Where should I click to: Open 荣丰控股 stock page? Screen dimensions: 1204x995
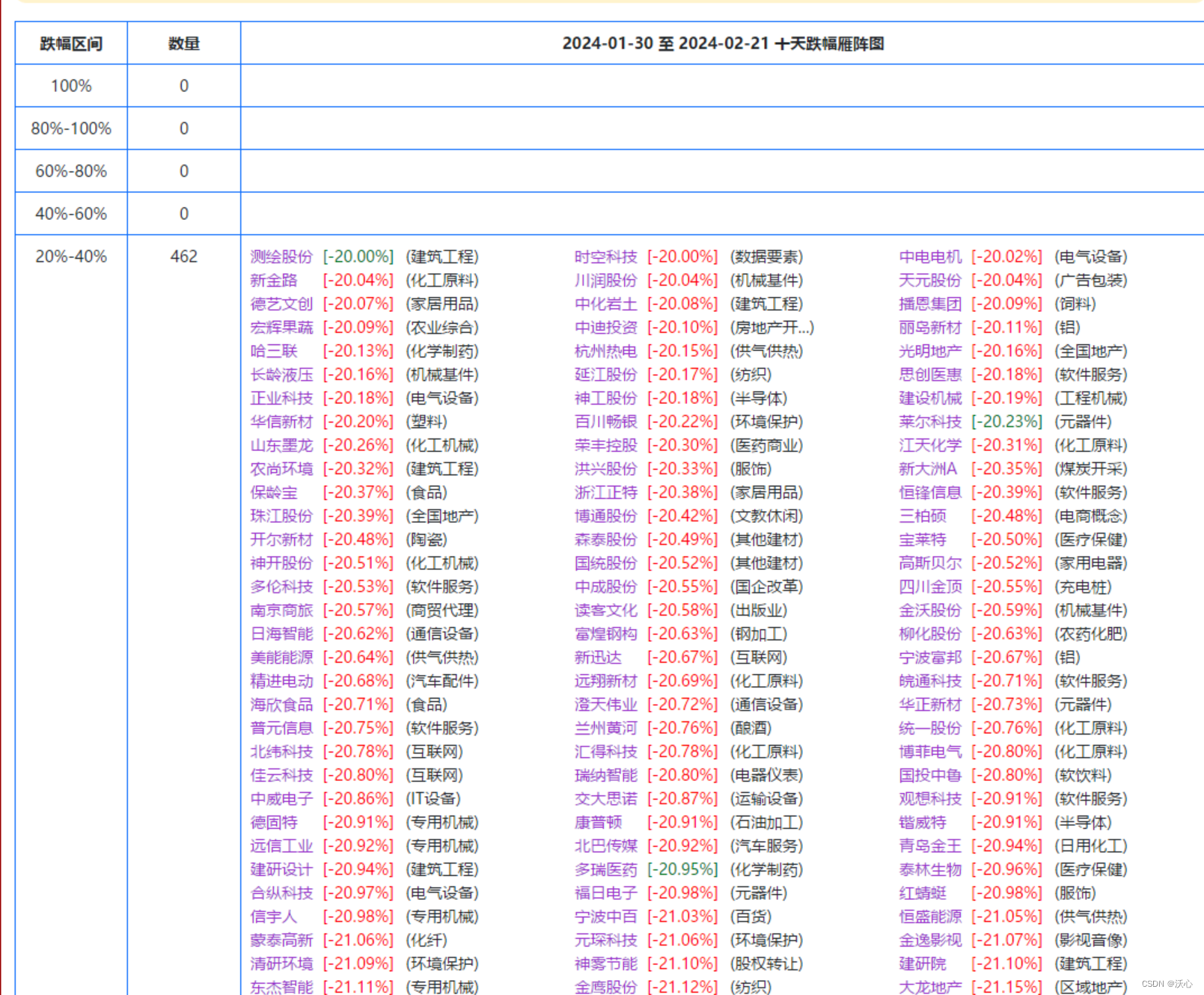[x=606, y=445]
